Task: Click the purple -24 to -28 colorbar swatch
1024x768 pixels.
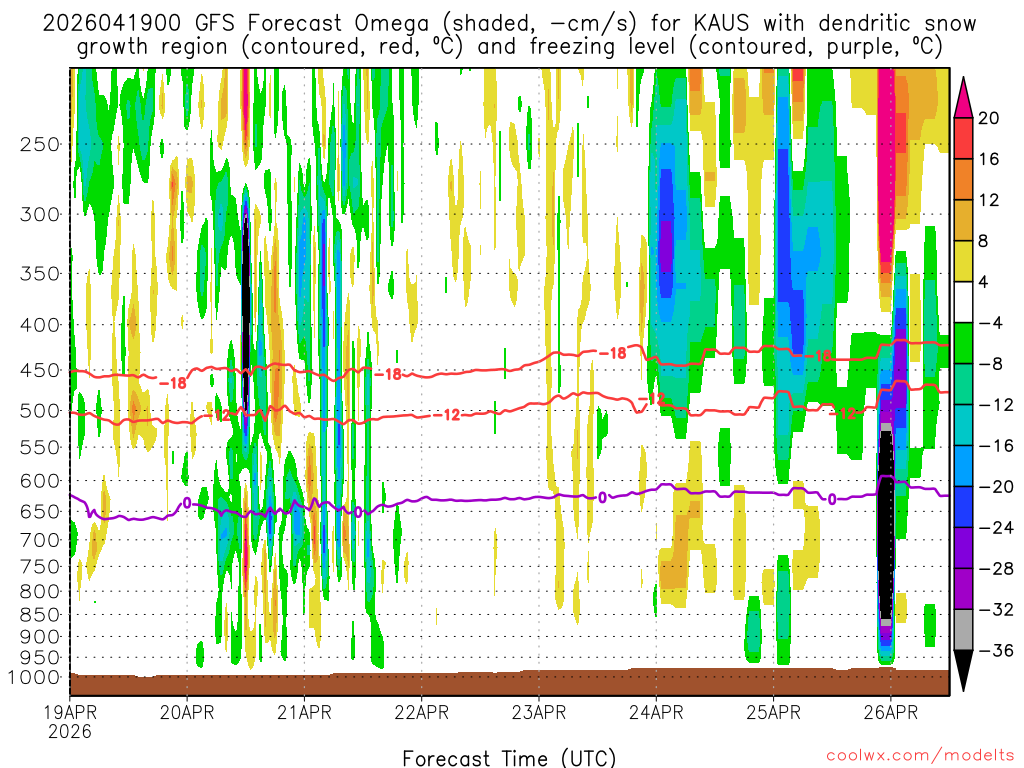Action: (963, 548)
